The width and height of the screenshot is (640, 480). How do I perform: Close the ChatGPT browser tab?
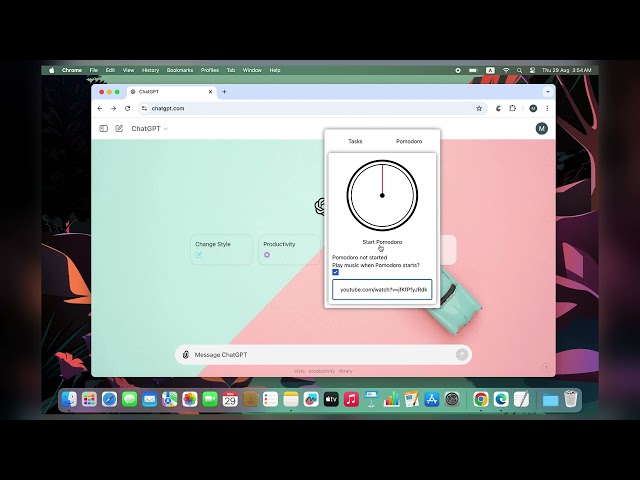(x=210, y=92)
